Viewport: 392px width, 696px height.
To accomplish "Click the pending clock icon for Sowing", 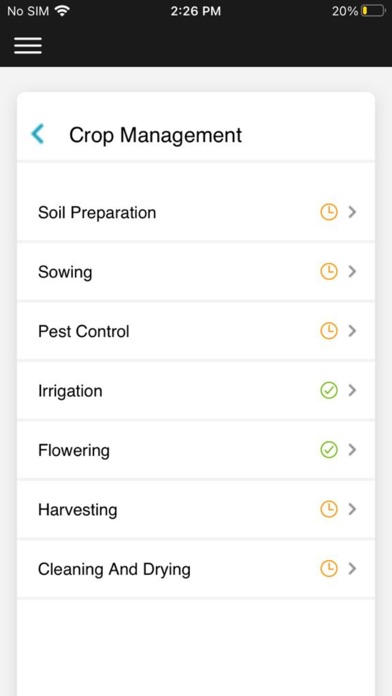I will pos(329,271).
